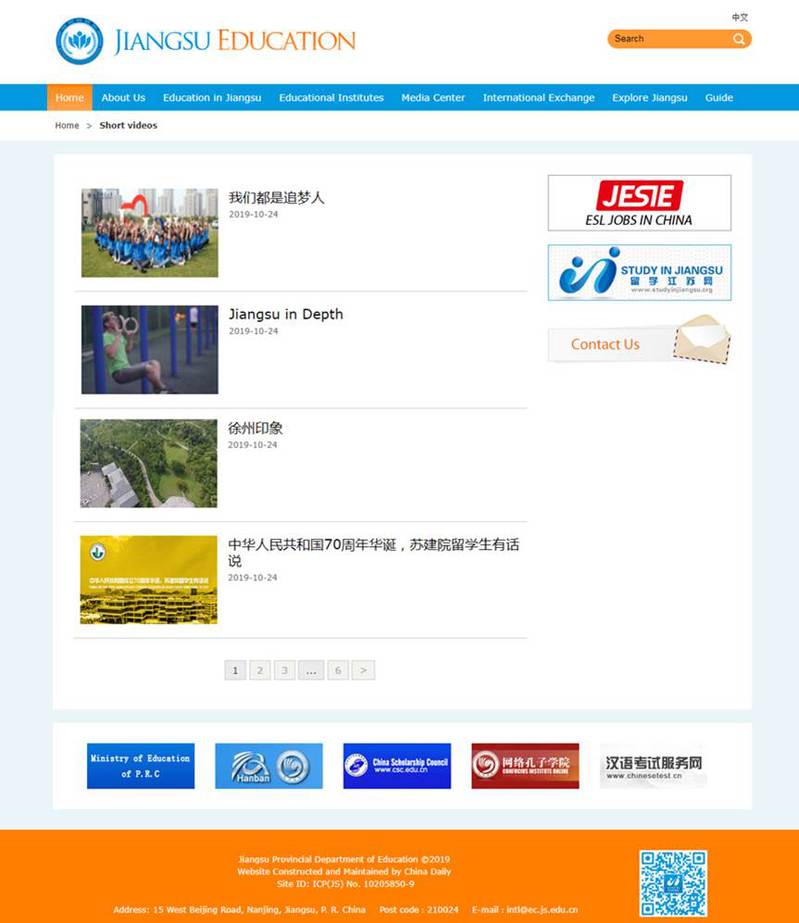This screenshot has height=923, width=799.
Task: Open the About Us menu
Action: (123, 98)
